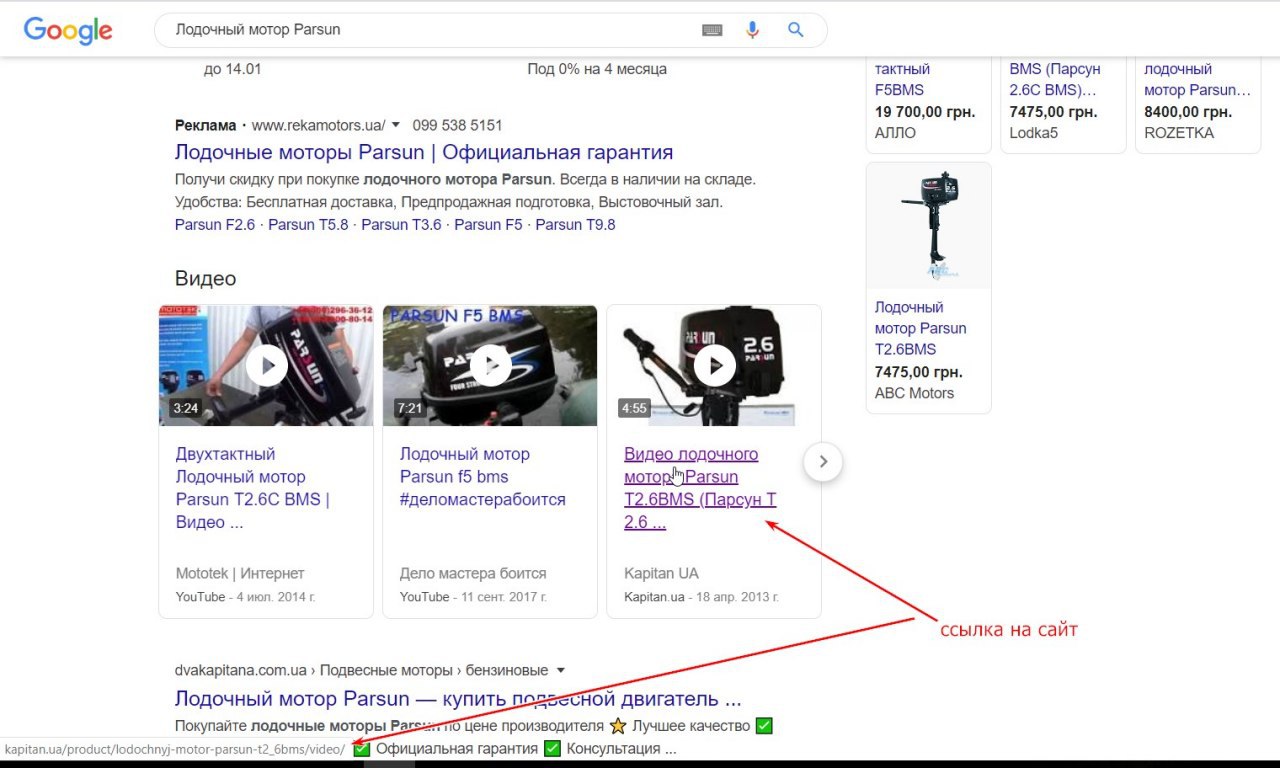
Task: Show next videos with carousel arrow
Action: [x=823, y=462]
